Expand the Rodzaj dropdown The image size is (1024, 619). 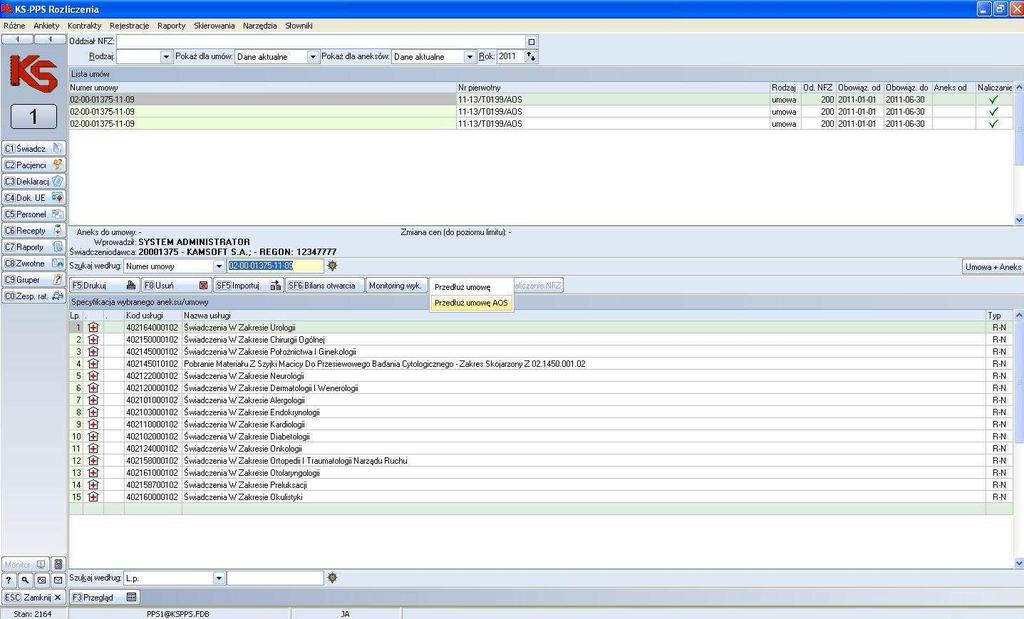pos(166,57)
